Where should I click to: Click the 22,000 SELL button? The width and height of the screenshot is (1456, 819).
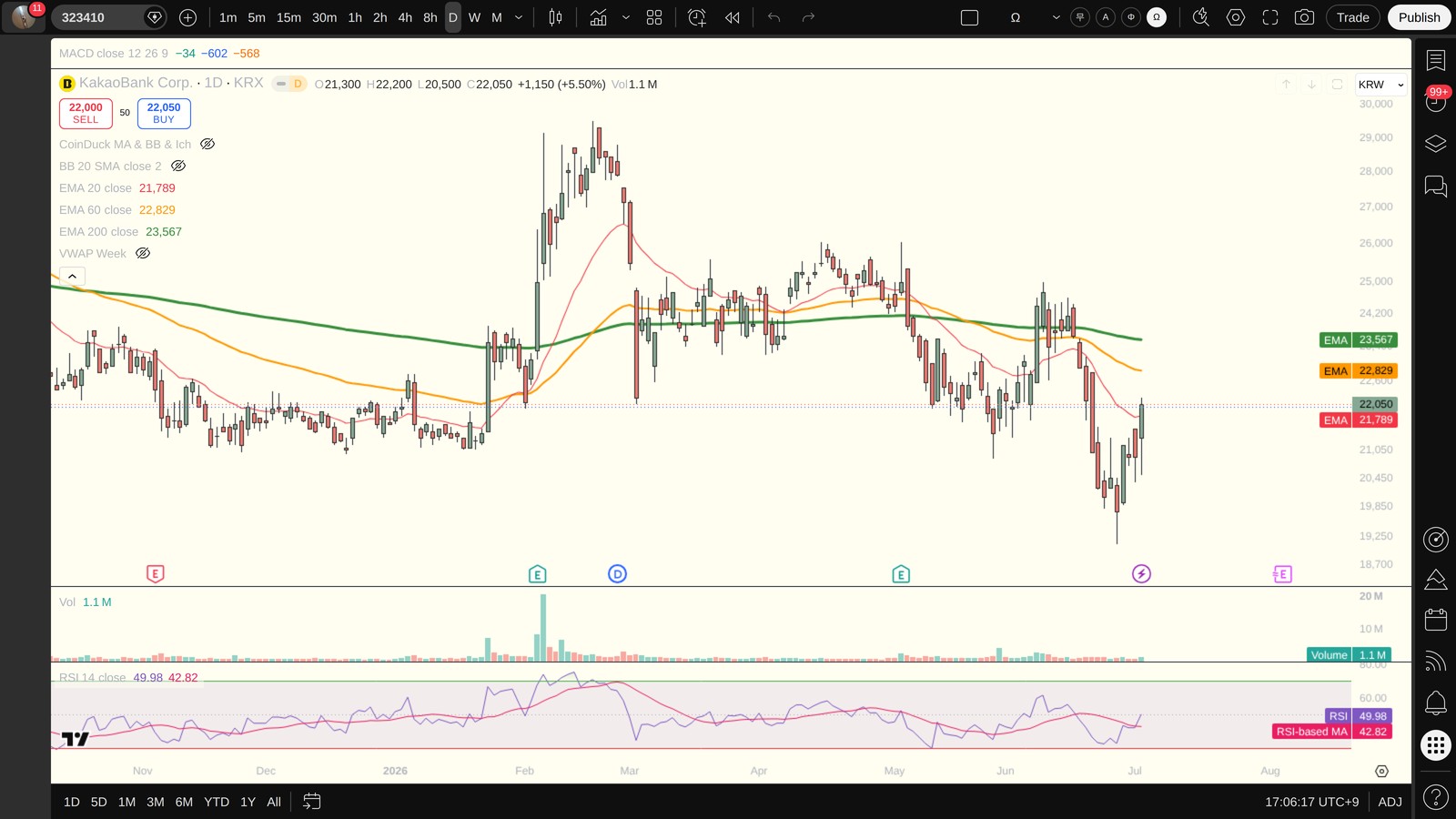point(86,113)
